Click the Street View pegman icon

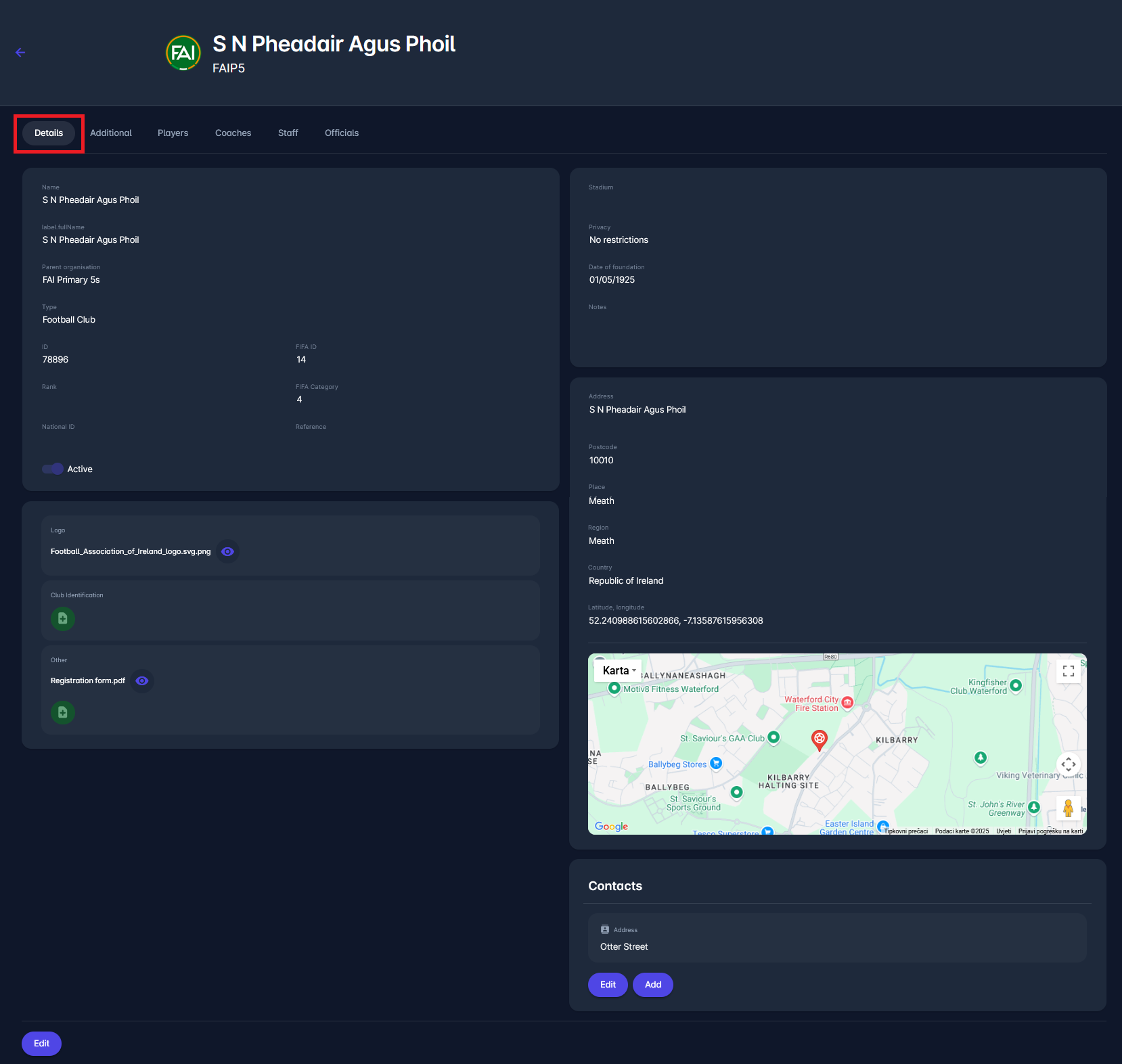click(1068, 808)
